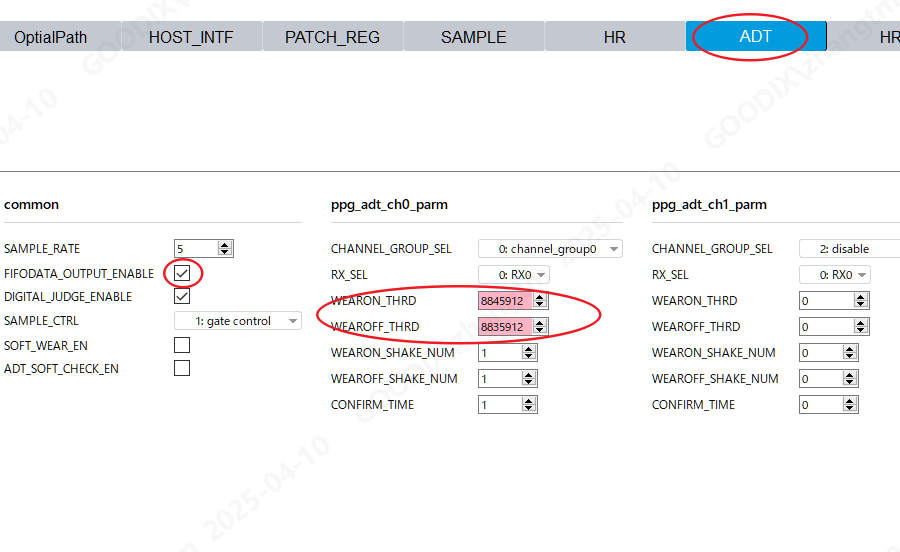Toggle FIFODATA_OUTPUT_ENABLE checkbox
This screenshot has height=552, width=900.
click(x=182, y=273)
